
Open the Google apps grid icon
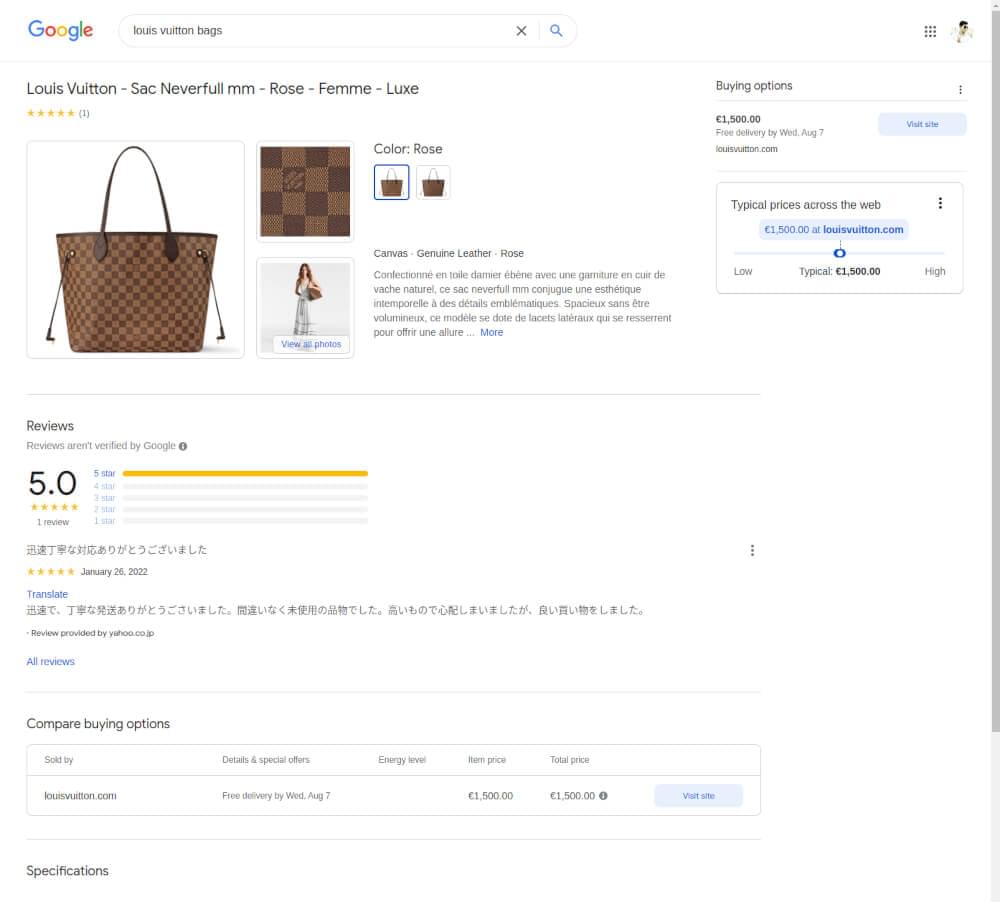click(930, 30)
